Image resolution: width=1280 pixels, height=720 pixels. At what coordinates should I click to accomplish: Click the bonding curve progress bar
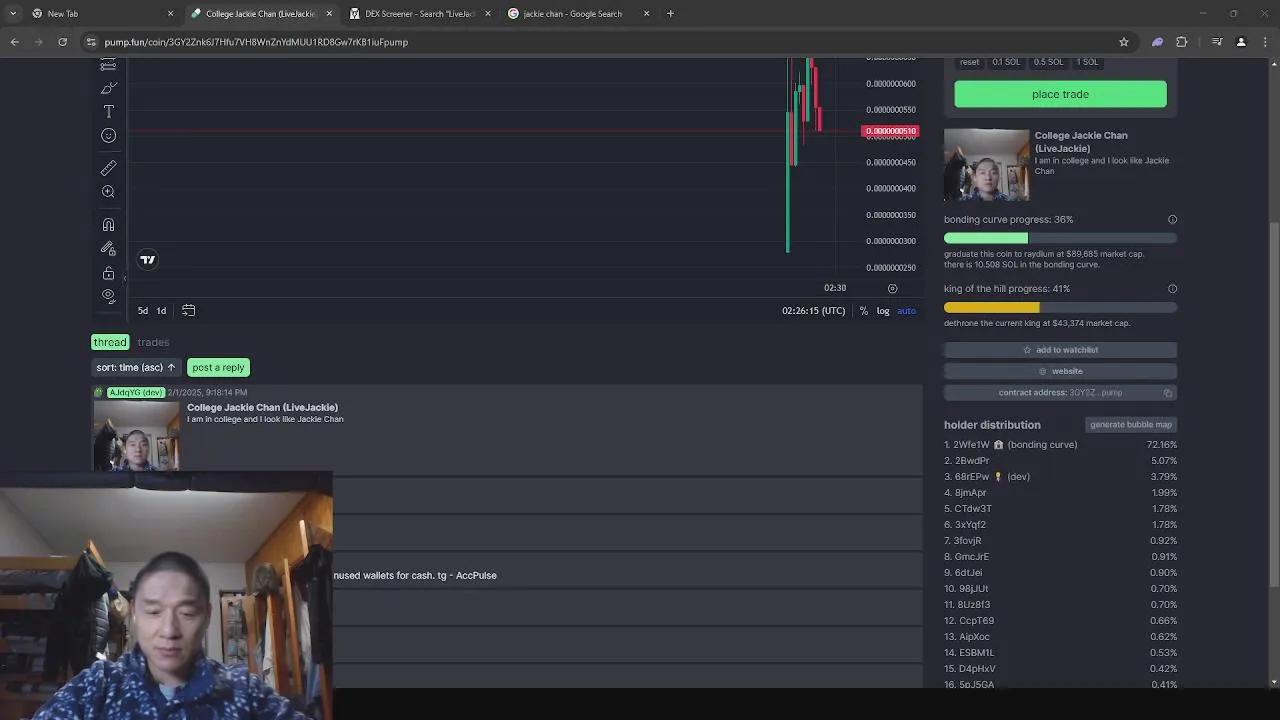pos(1060,237)
